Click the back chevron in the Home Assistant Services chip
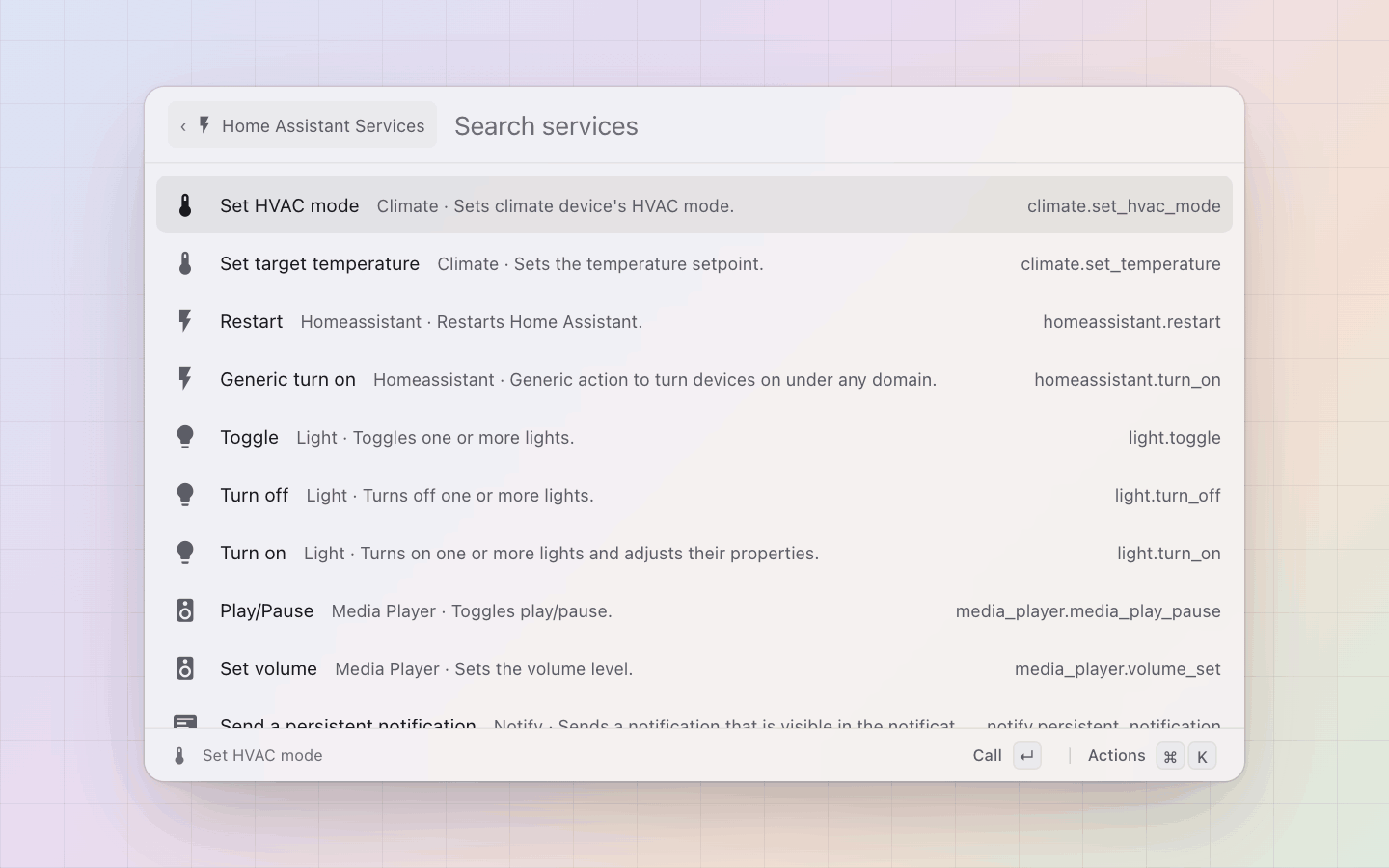The width and height of the screenshot is (1389, 868). [x=183, y=126]
